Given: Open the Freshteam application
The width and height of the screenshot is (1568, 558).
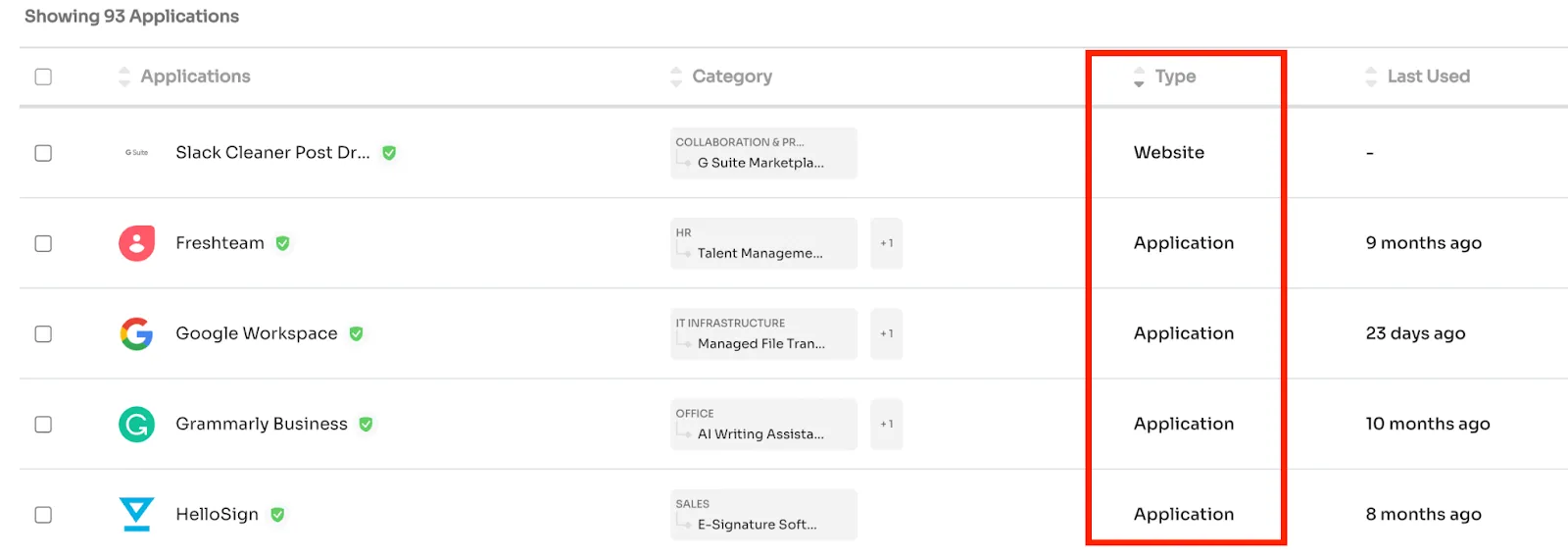Looking at the screenshot, I should (x=220, y=243).
